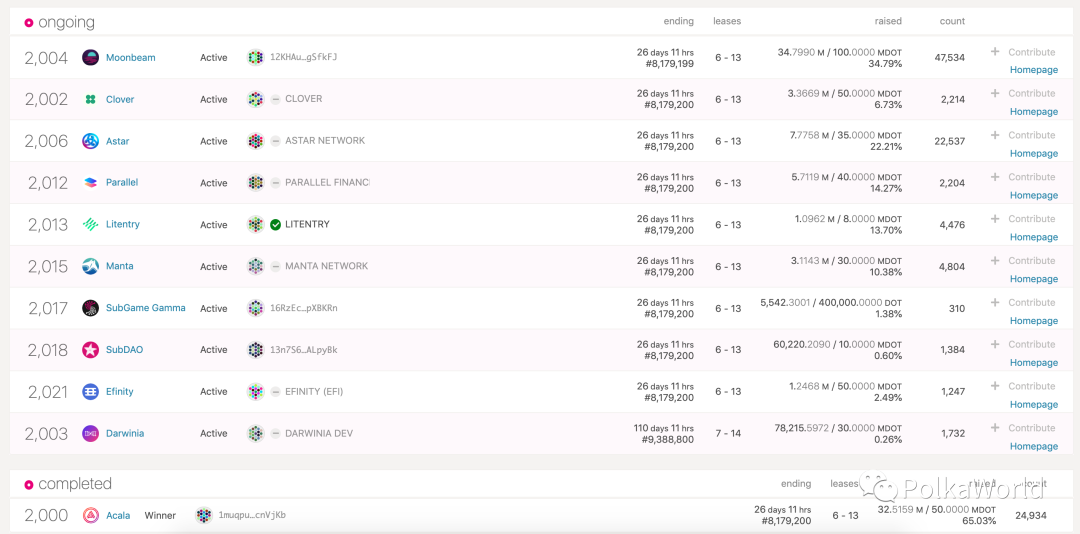Image resolution: width=1080 pixels, height=534 pixels.
Task: Click the Moonbeam parachain logo icon
Action: [x=90, y=57]
